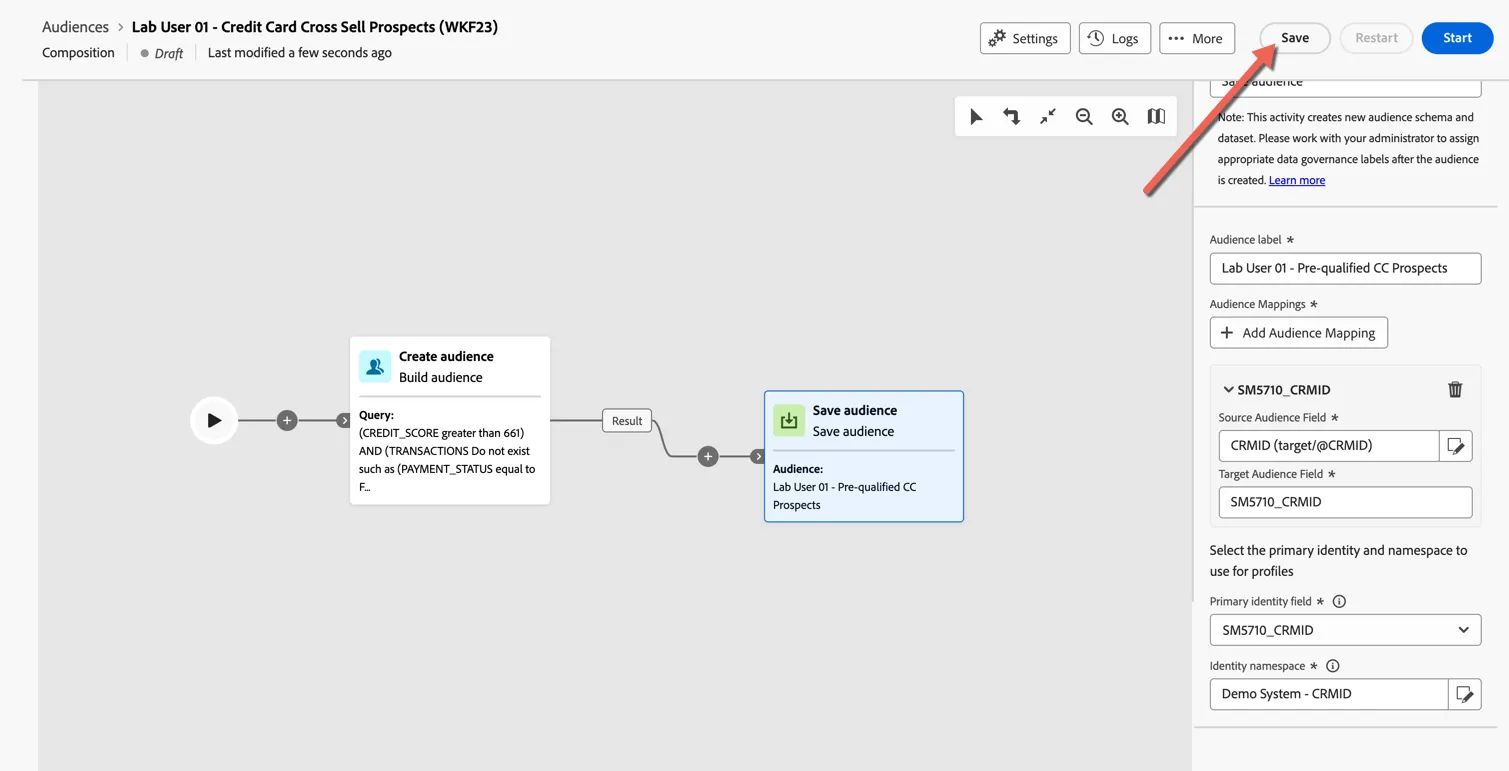Open the More actions menu
The width and height of the screenshot is (1509, 771).
(1197, 38)
